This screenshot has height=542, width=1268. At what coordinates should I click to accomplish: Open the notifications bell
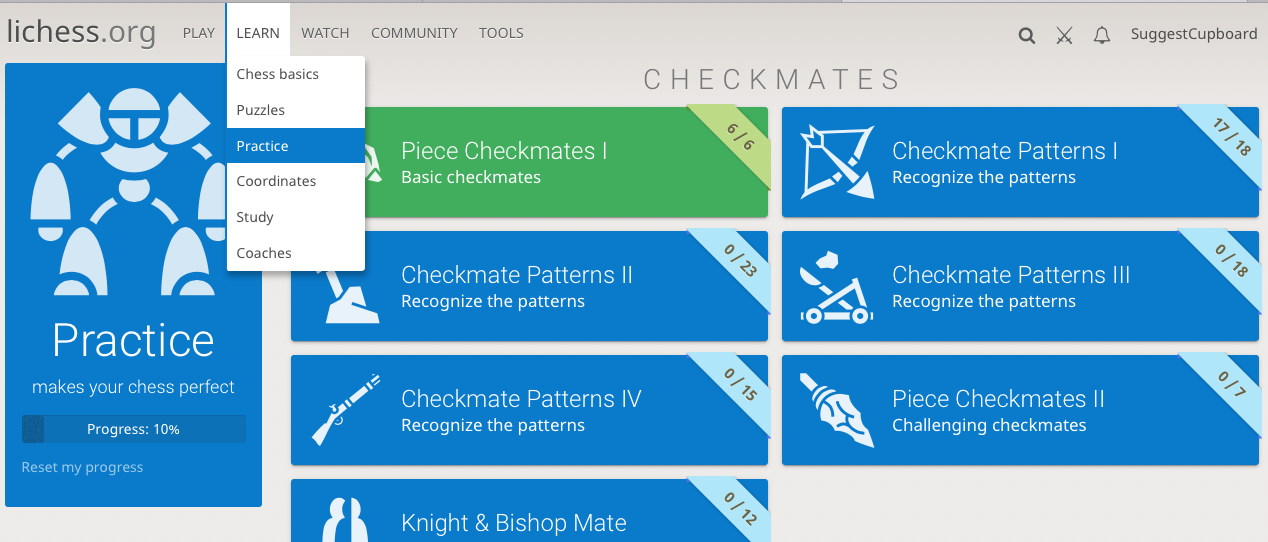(x=1102, y=35)
